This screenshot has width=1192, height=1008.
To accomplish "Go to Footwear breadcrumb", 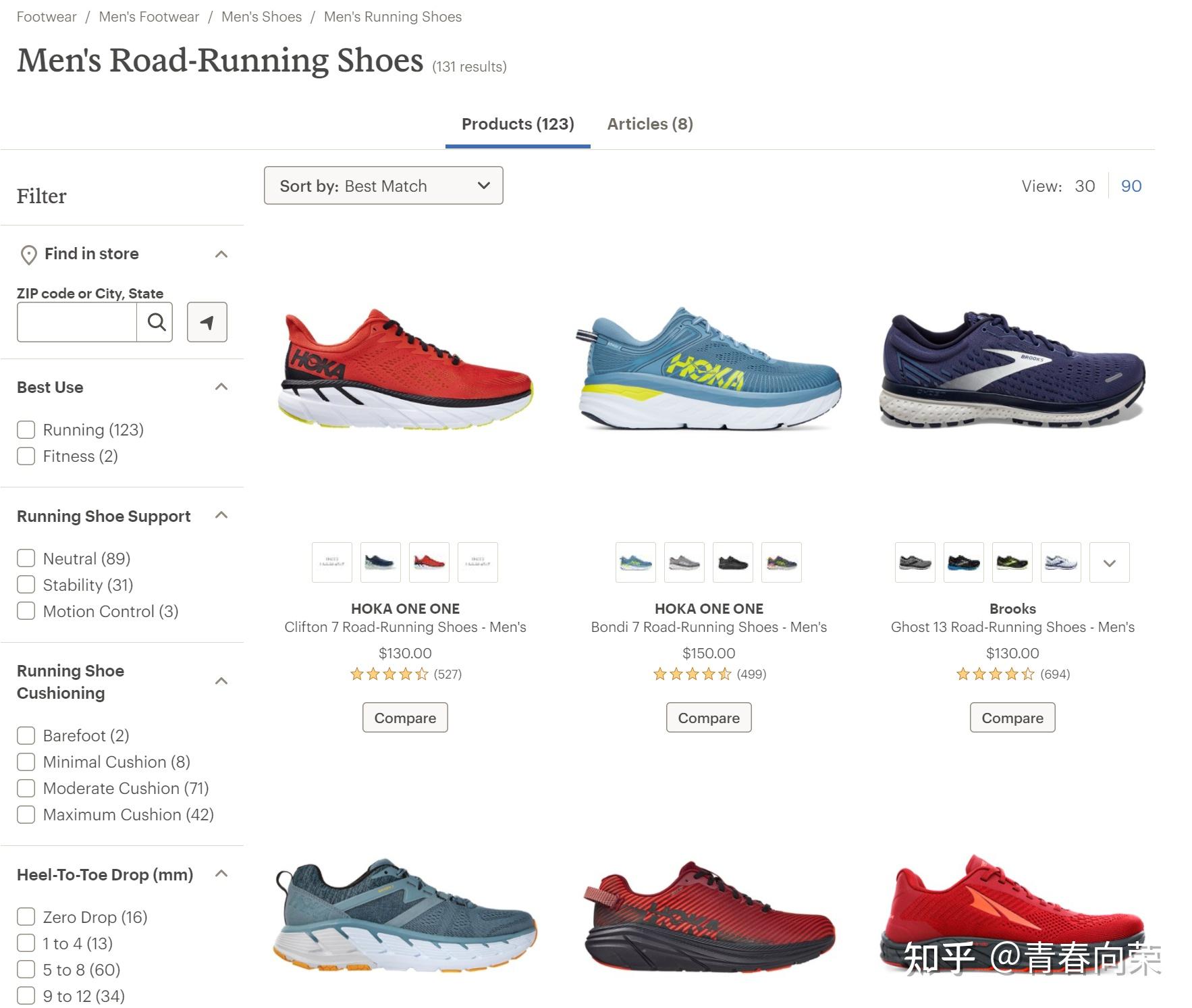I will click(x=47, y=17).
